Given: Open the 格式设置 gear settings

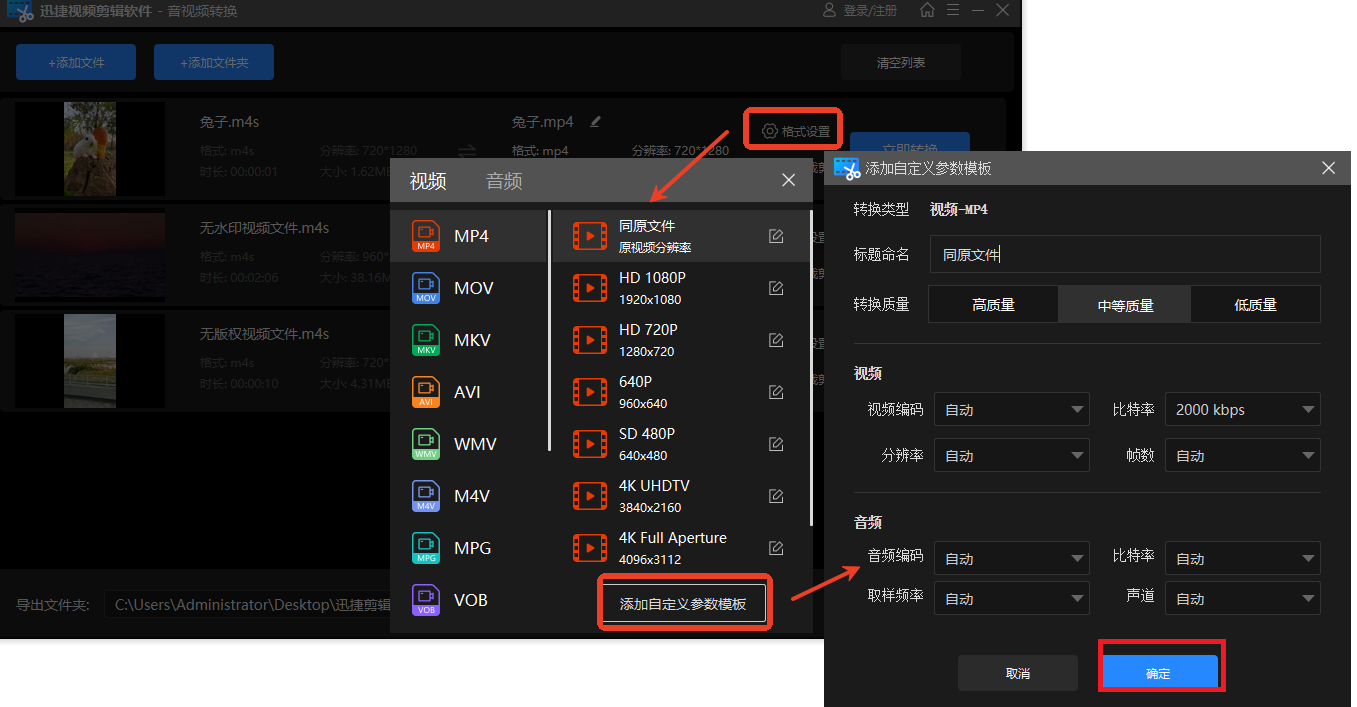Looking at the screenshot, I should click(x=792, y=129).
